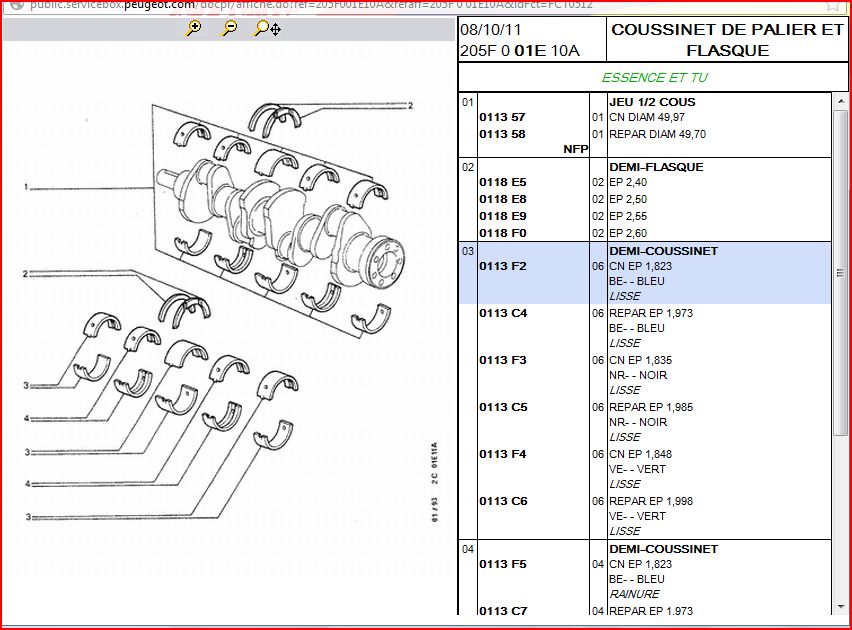Click callout number 1 on the diagram

(27, 187)
